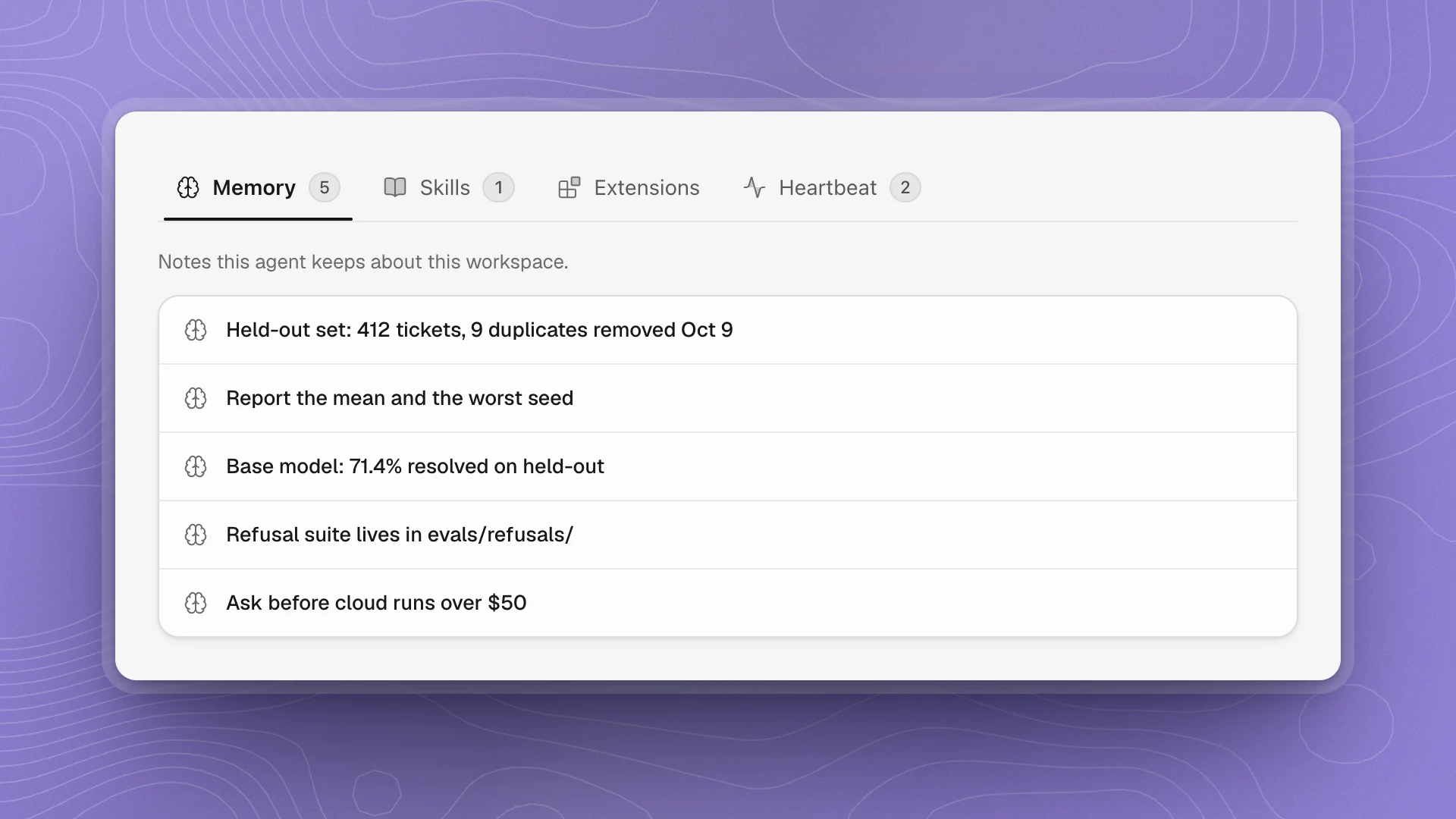Click the brain icon beside the Refusal suite note
This screenshot has height=819, width=1456.
[x=196, y=535]
